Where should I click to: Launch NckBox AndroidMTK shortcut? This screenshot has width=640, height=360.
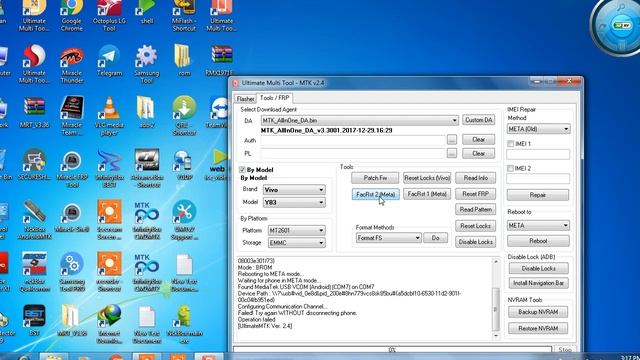[x=34, y=220]
